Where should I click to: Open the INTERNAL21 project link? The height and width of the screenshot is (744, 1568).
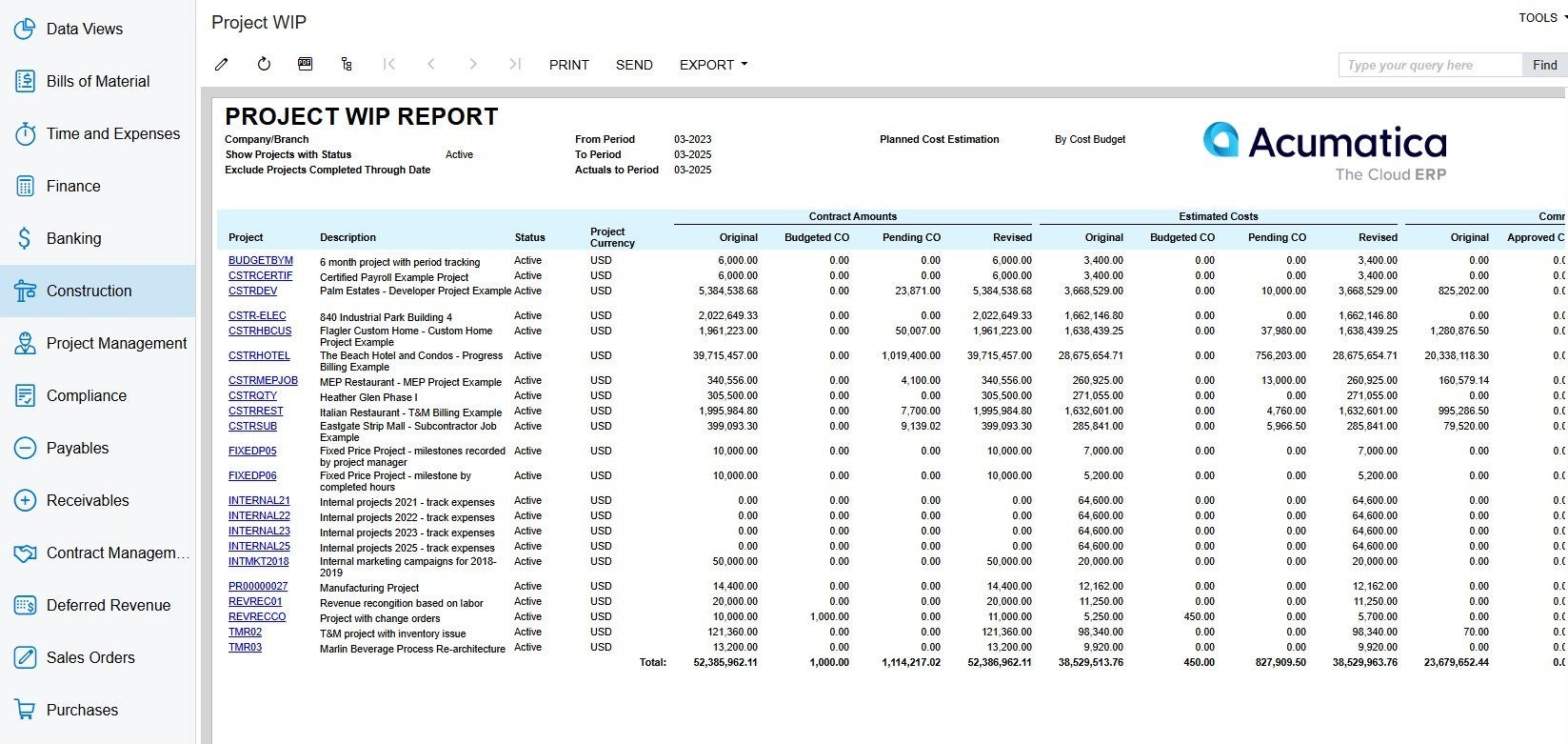[259, 500]
